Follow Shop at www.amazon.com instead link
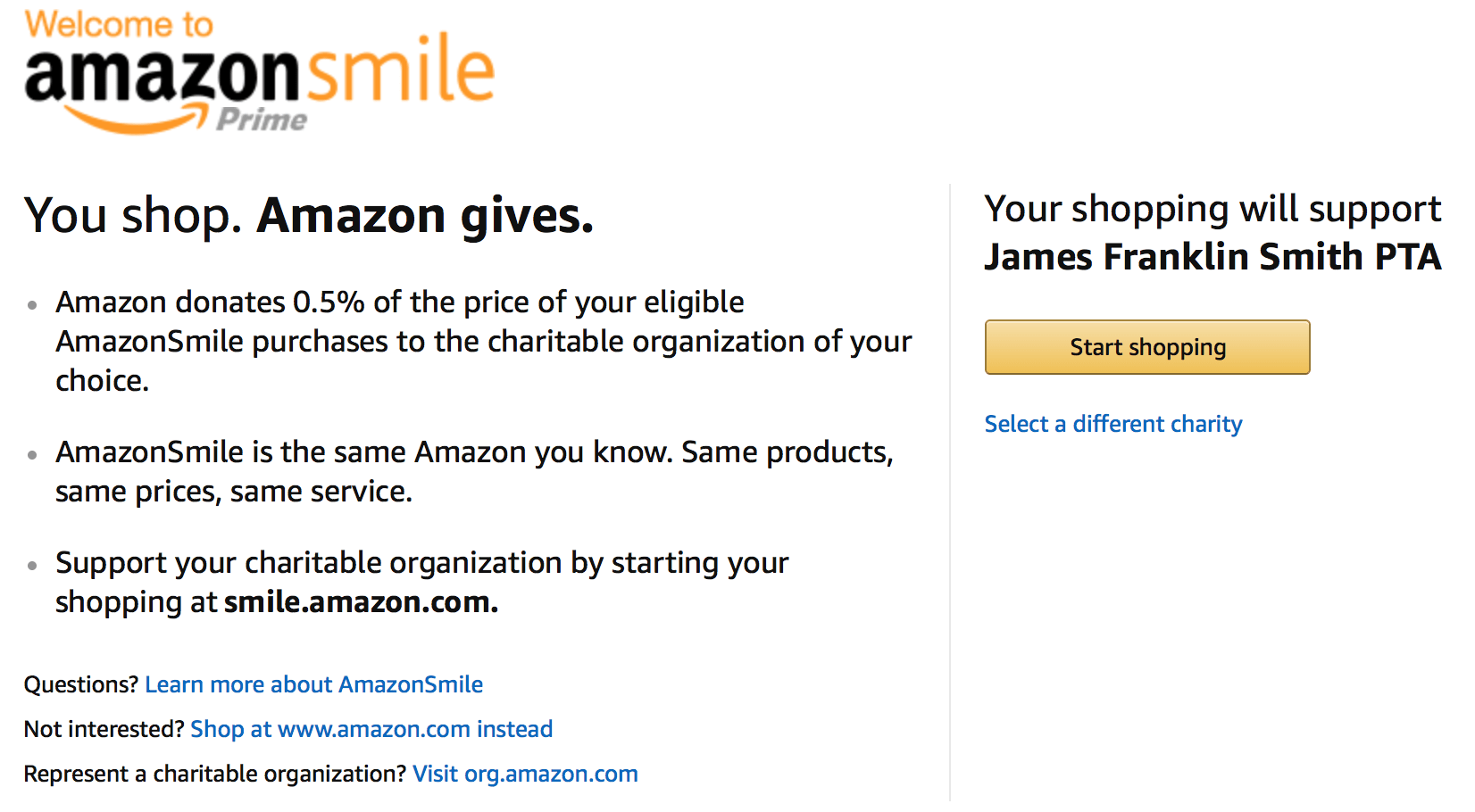The height and width of the screenshot is (812, 1475). pos(371,729)
